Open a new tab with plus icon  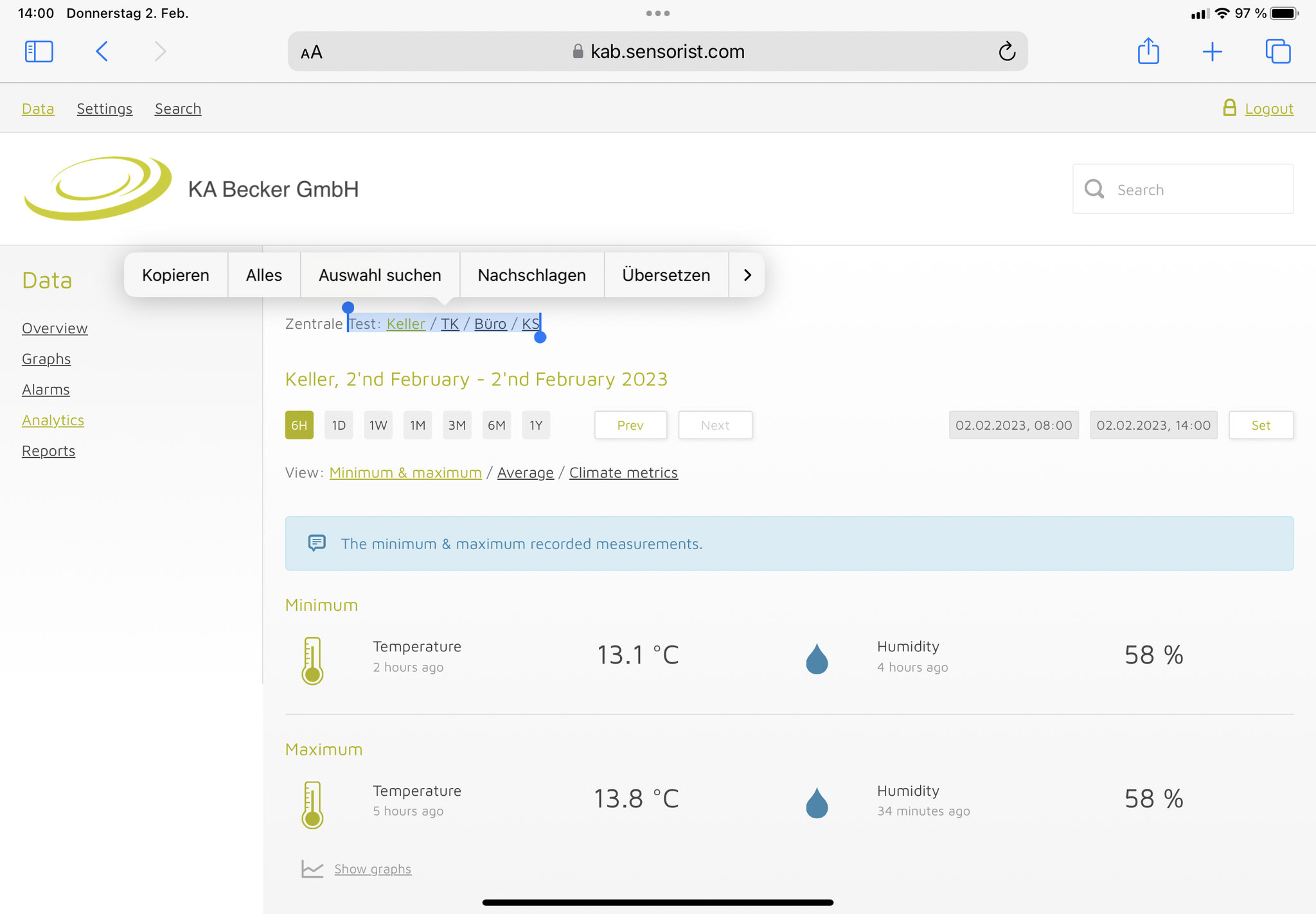[1213, 51]
